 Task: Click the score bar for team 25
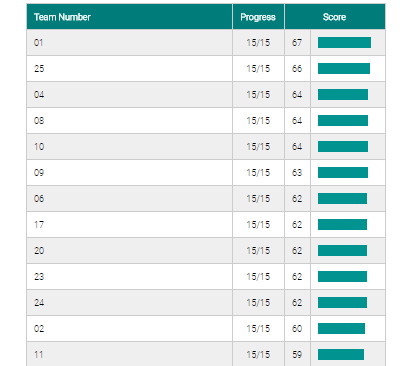coord(344,68)
